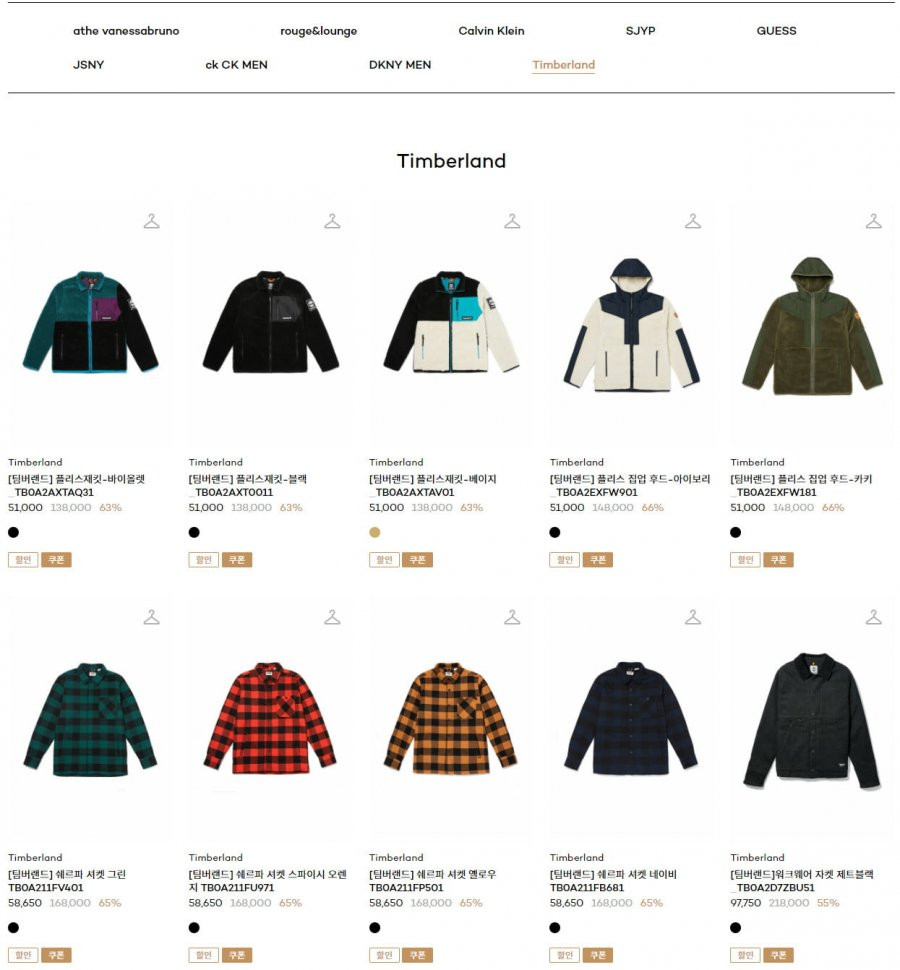This screenshot has height=970, width=900.
Task: Switch to the GUESS brand tab
Action: [x=776, y=31]
